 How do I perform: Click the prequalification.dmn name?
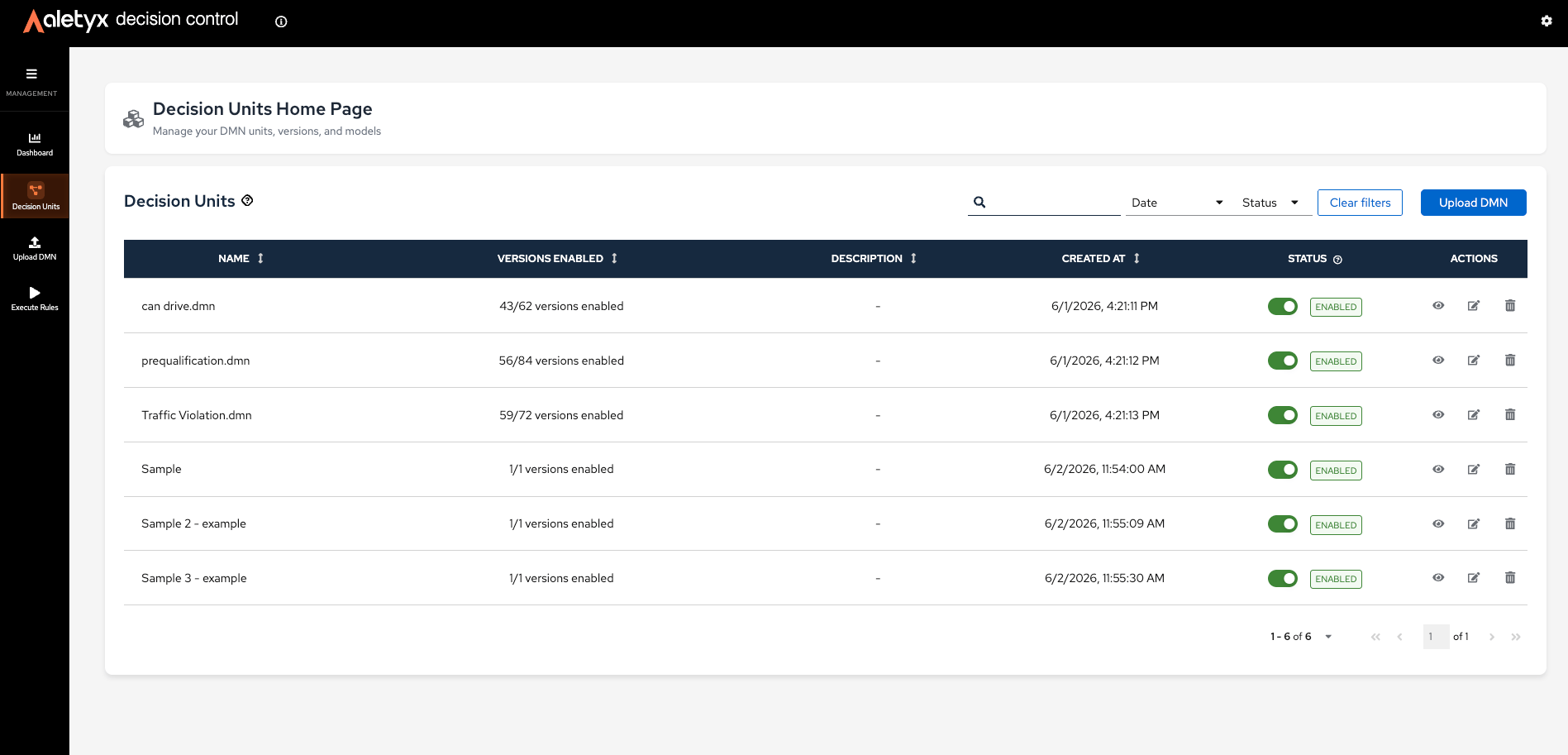(196, 361)
